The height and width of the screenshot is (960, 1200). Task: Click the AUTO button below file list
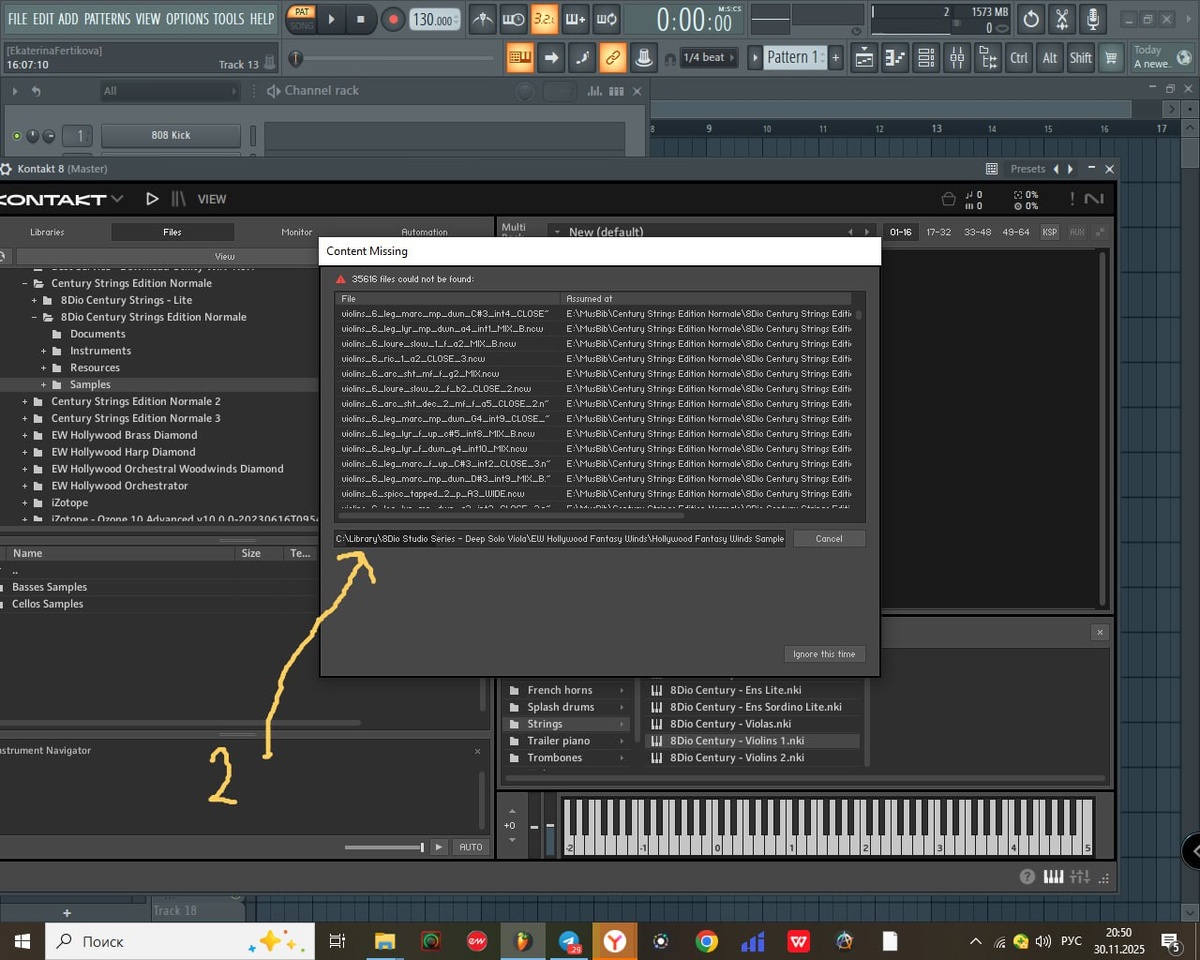coord(471,847)
